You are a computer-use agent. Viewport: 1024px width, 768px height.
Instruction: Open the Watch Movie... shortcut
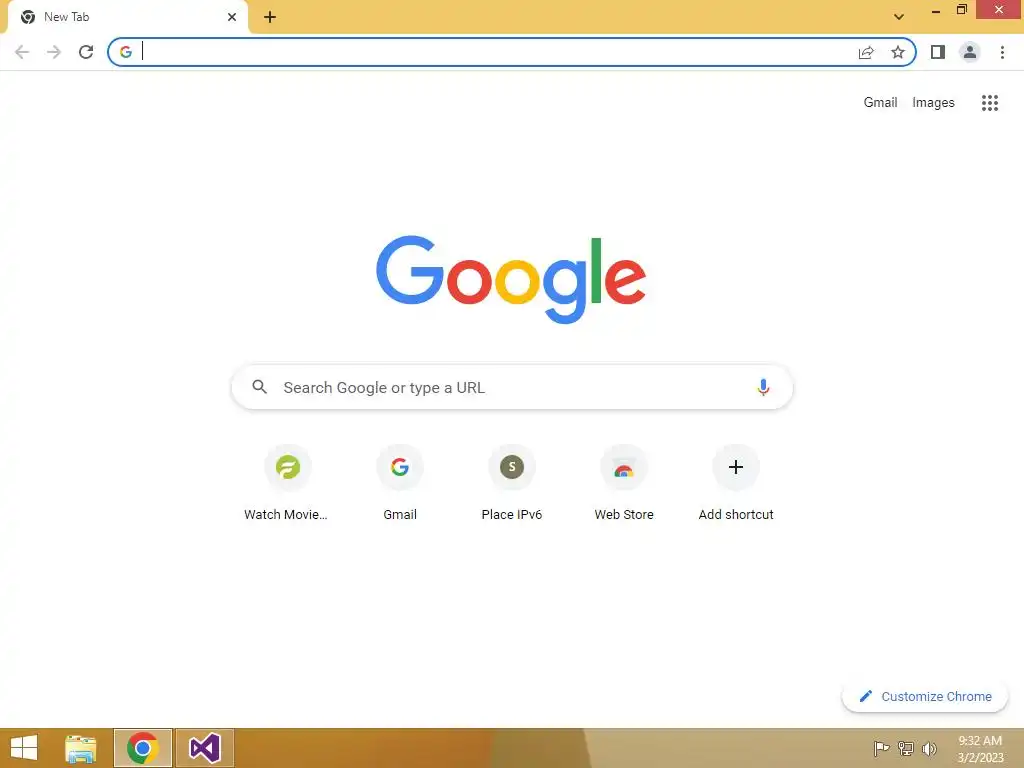point(287,483)
